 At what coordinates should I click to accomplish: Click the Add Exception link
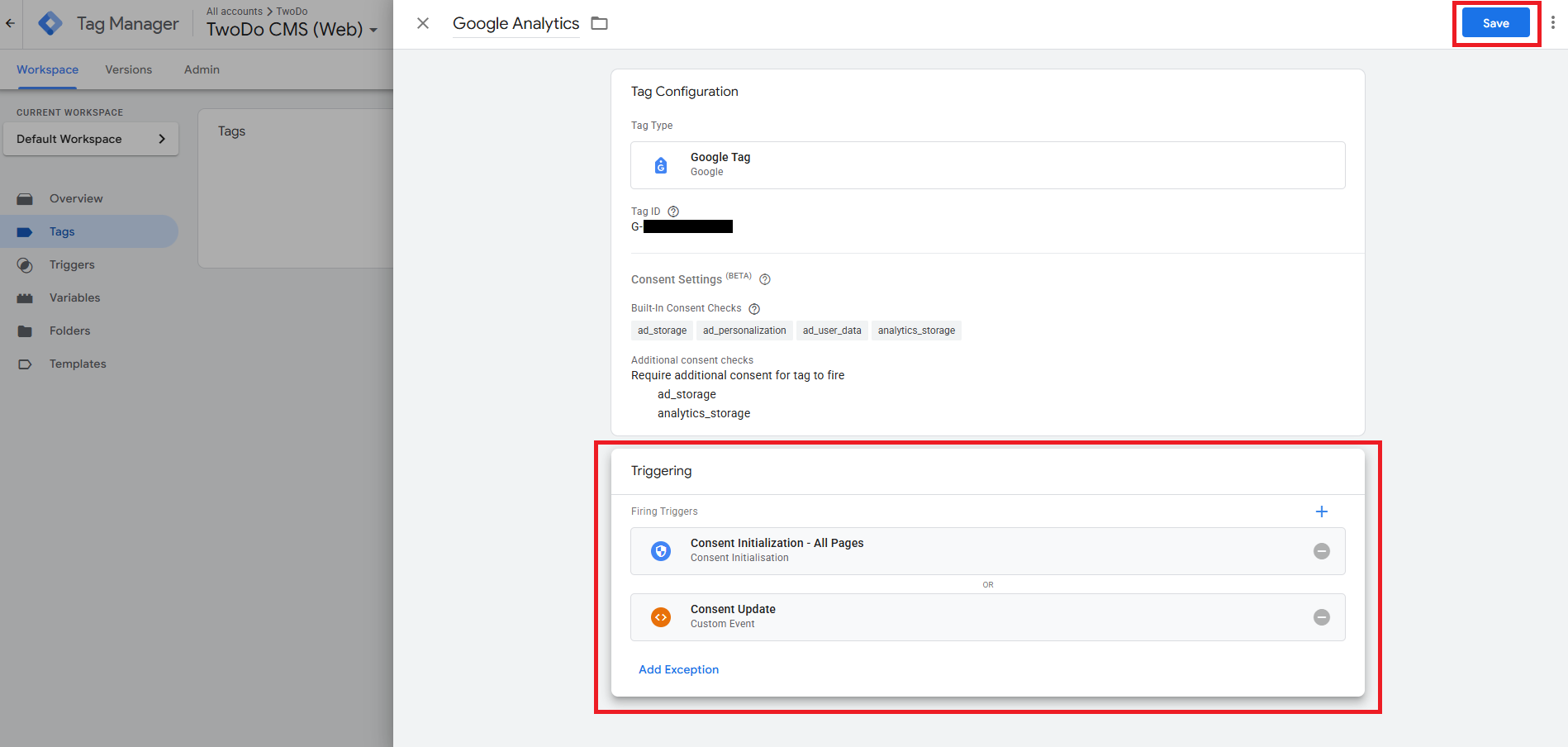pos(678,669)
